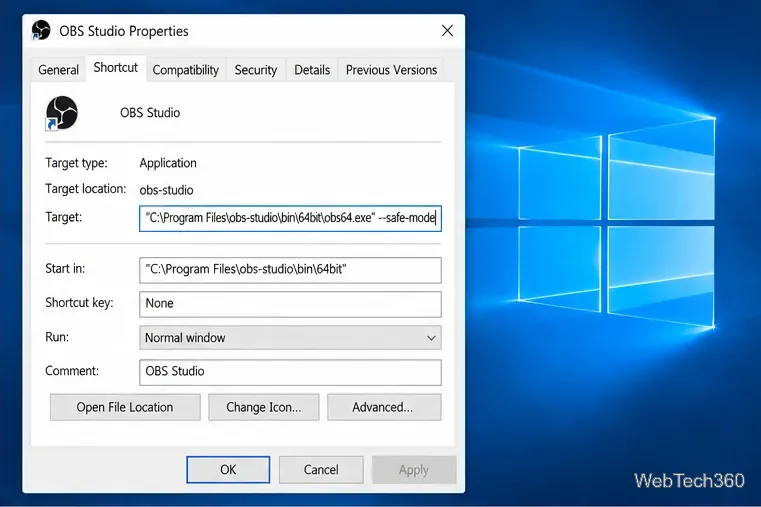View the Previous Versions tab
Screen dimensions: 761x507
click(x=391, y=70)
